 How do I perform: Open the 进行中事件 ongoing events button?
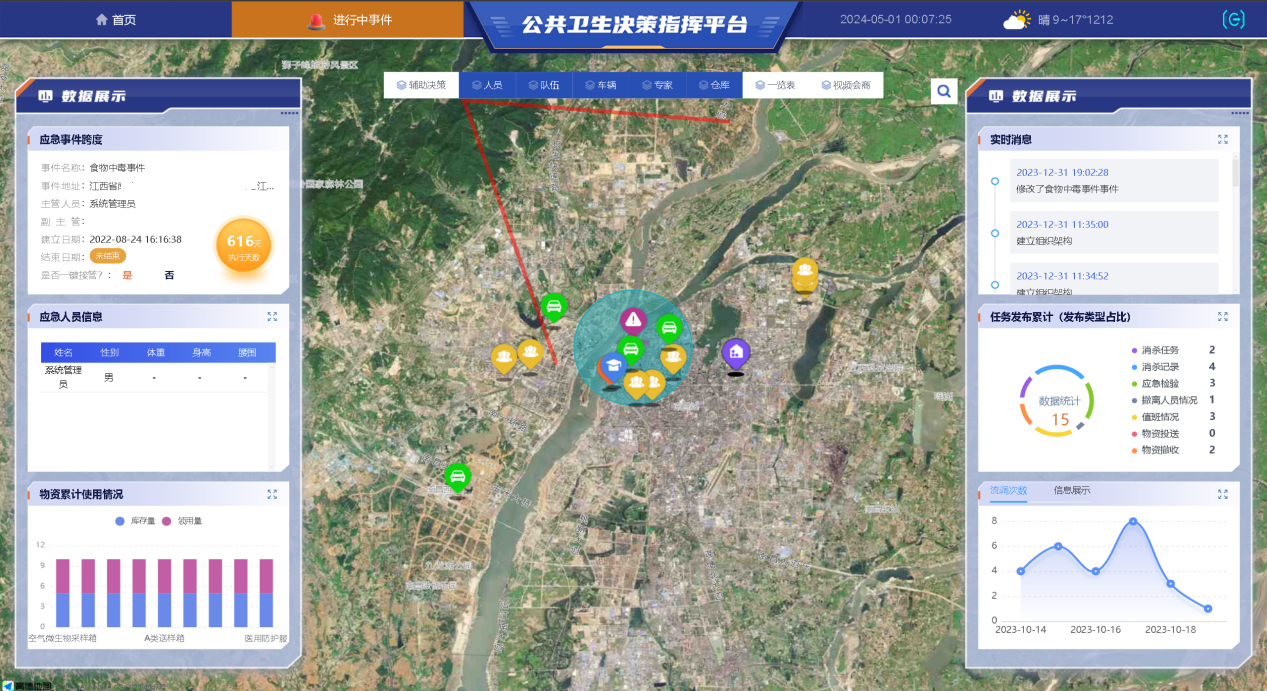[348, 20]
